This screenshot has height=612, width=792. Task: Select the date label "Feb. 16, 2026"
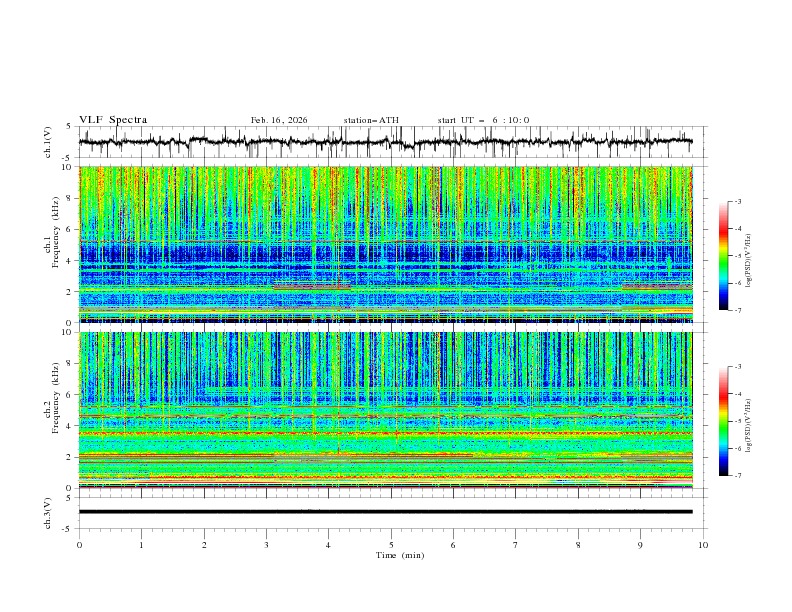(279, 120)
